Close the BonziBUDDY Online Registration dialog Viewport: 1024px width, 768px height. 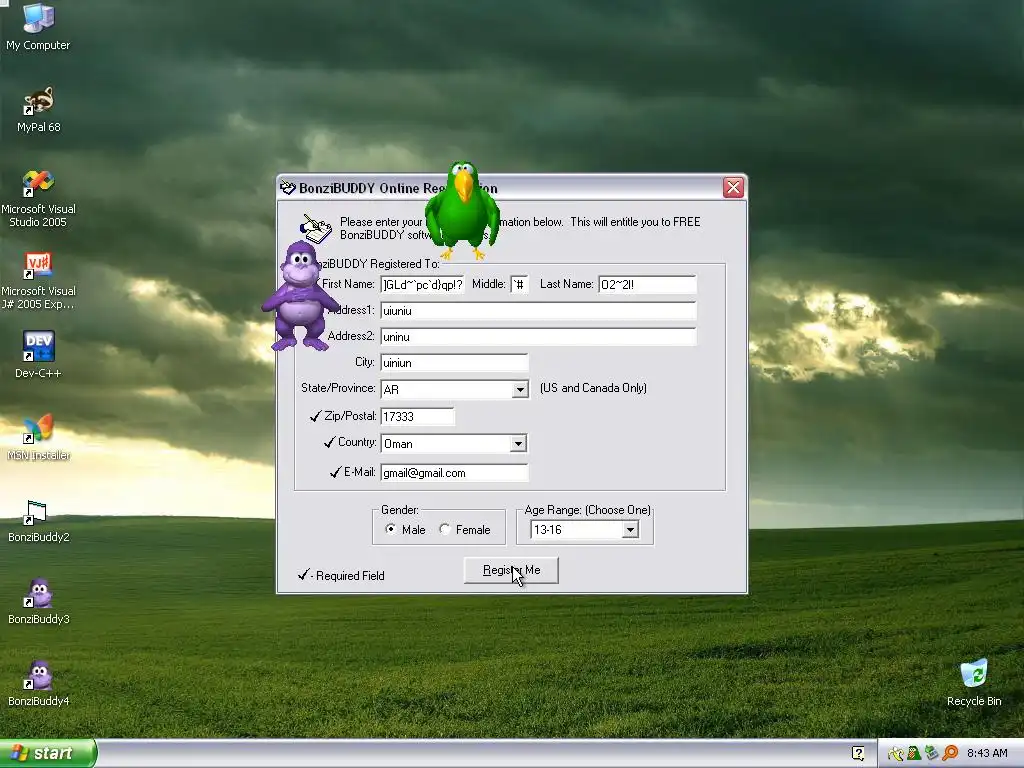(733, 187)
